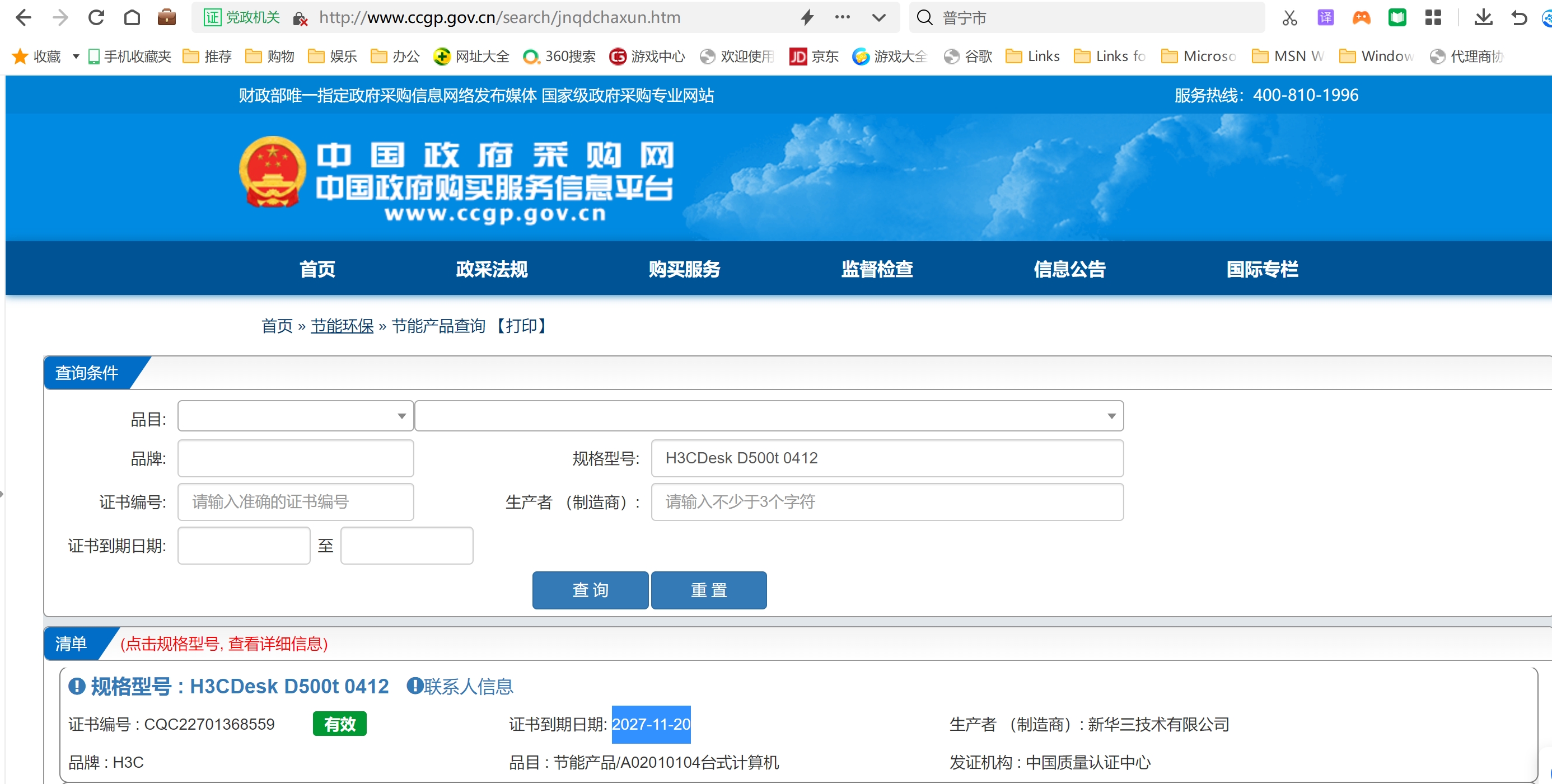The image size is (1552, 784).
Task: Click the 新华三技术有限公司 manufacturer text
Action: (x=1158, y=724)
